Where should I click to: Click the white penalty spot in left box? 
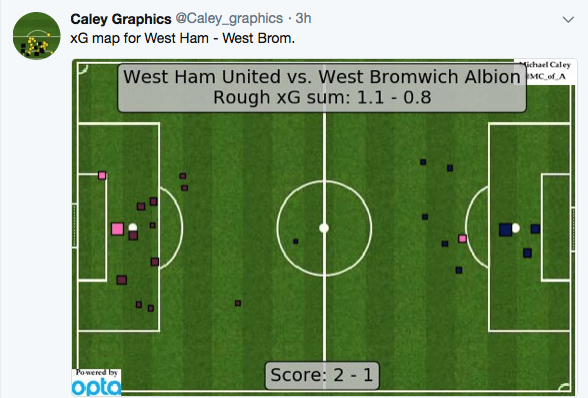coord(133,227)
